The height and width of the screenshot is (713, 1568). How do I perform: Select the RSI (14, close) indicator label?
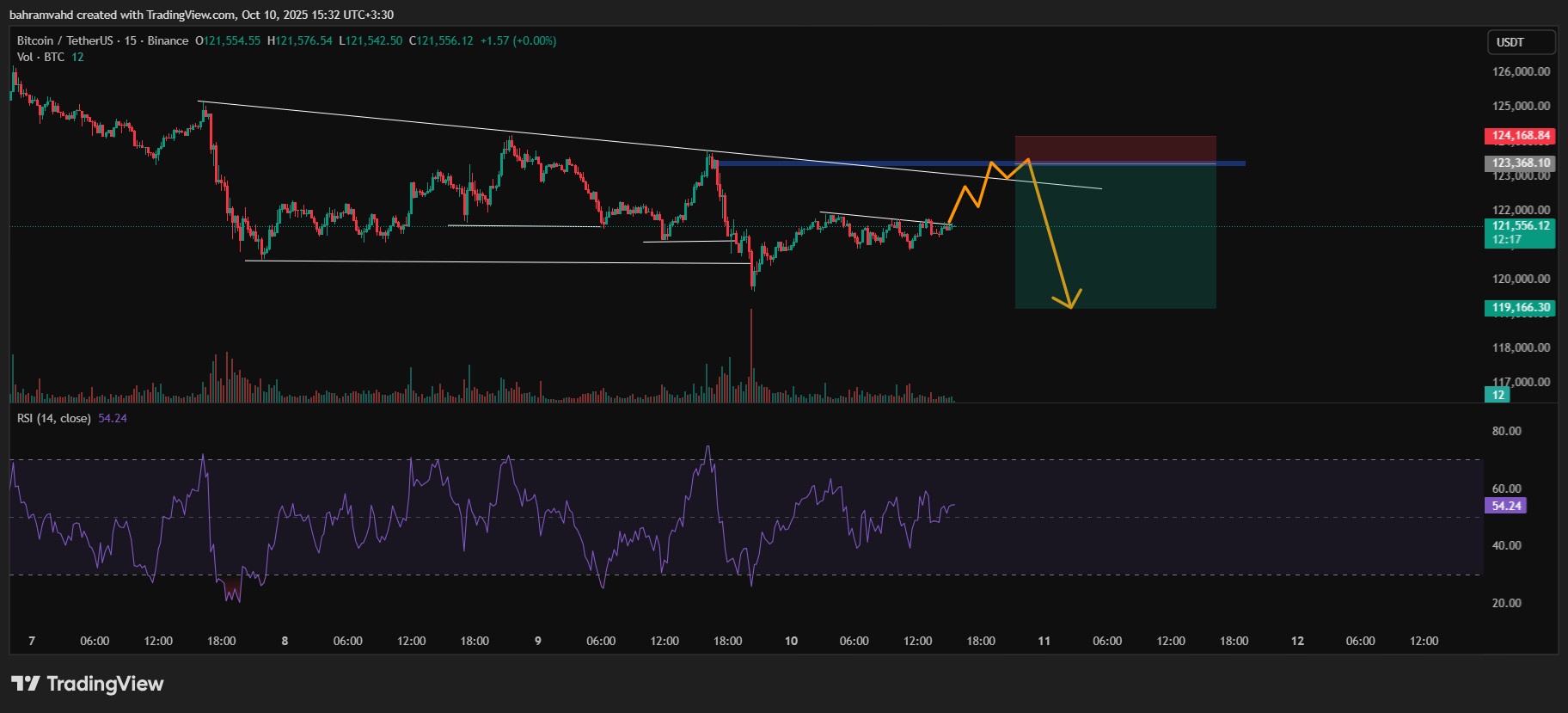coord(53,418)
